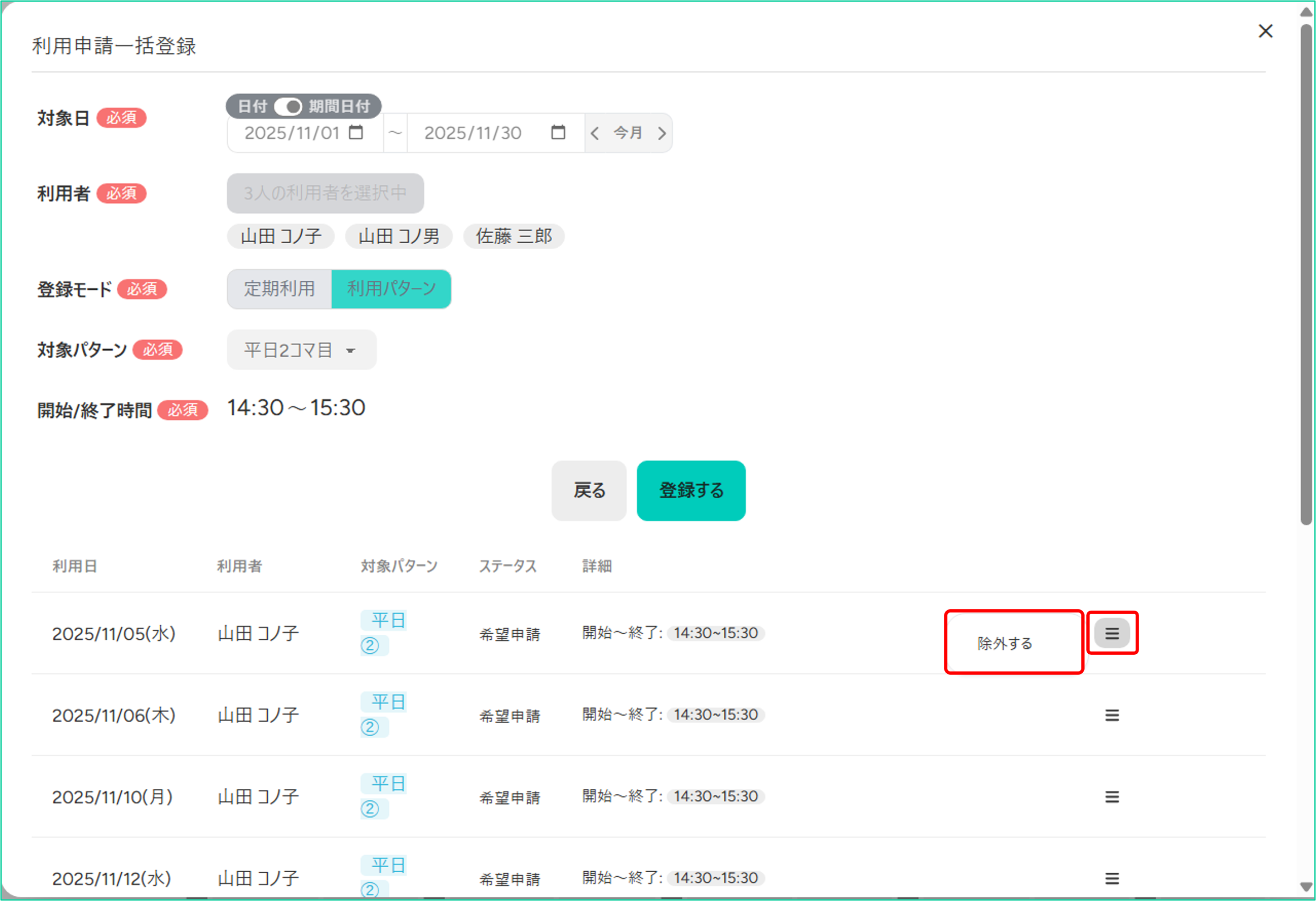Open row menu for 2025/11/12 entry

[x=1111, y=878]
